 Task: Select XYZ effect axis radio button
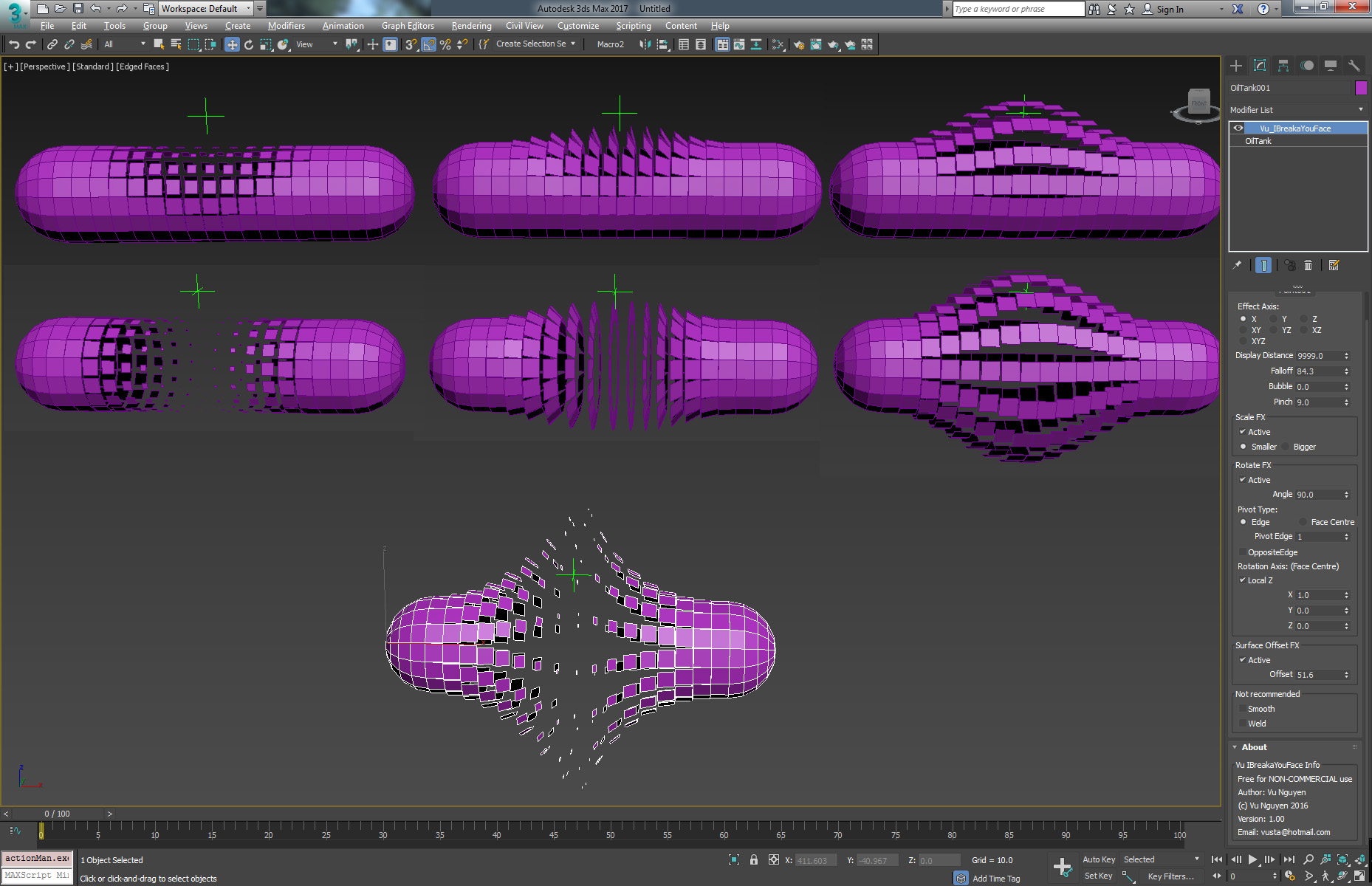tap(1244, 341)
